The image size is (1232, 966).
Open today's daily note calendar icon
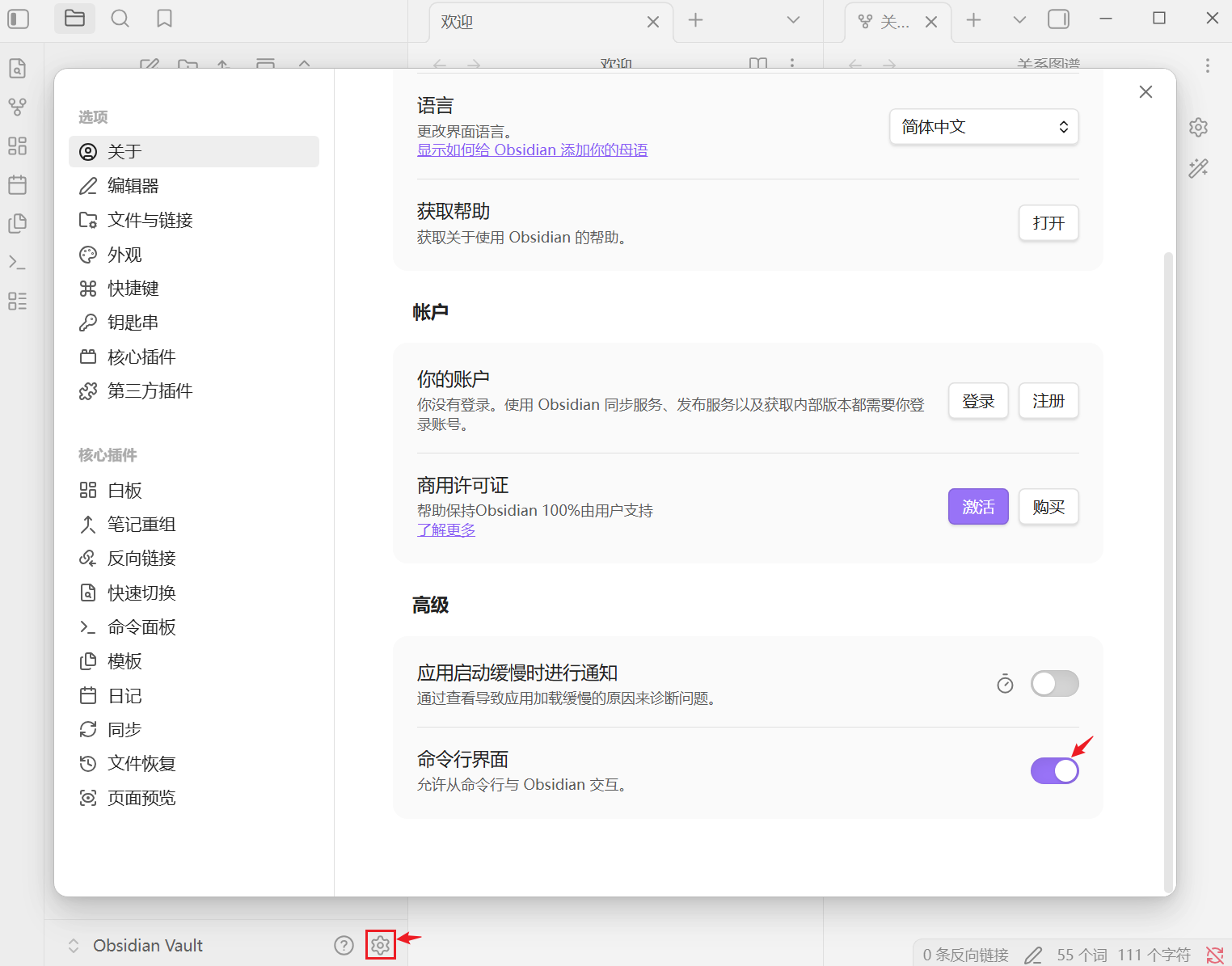click(17, 184)
